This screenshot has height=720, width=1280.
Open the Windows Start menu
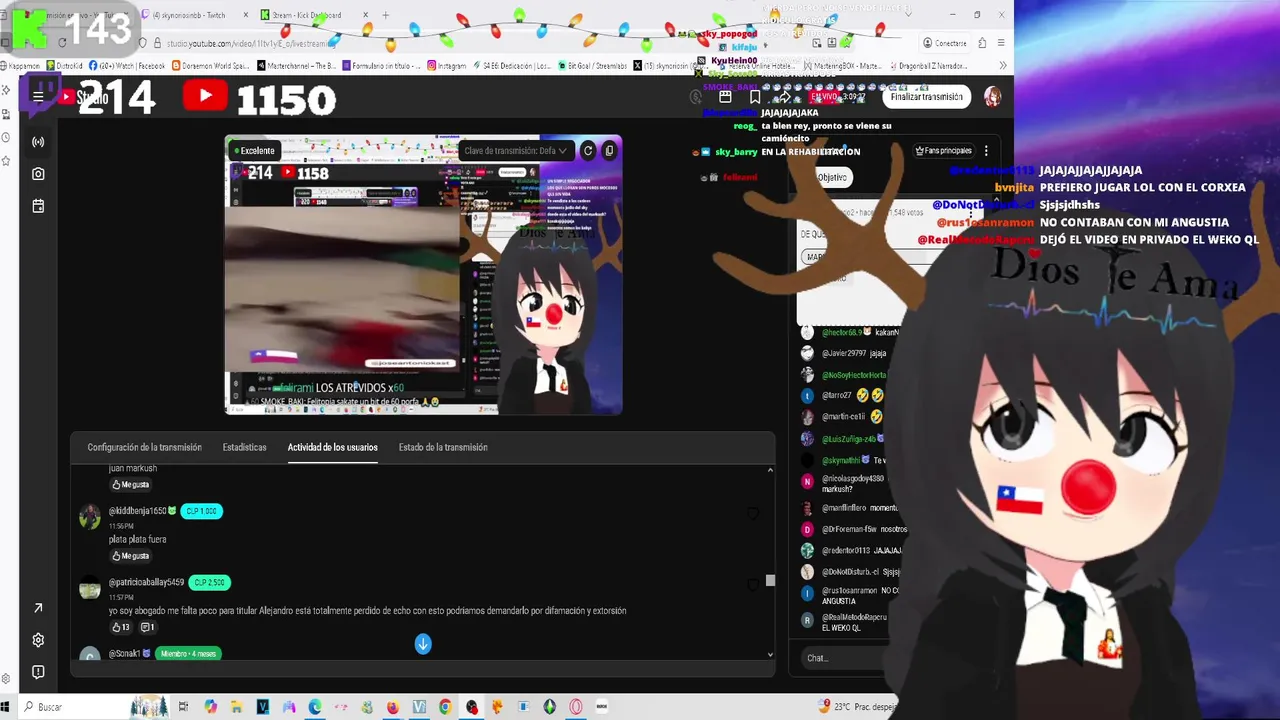click(6, 707)
